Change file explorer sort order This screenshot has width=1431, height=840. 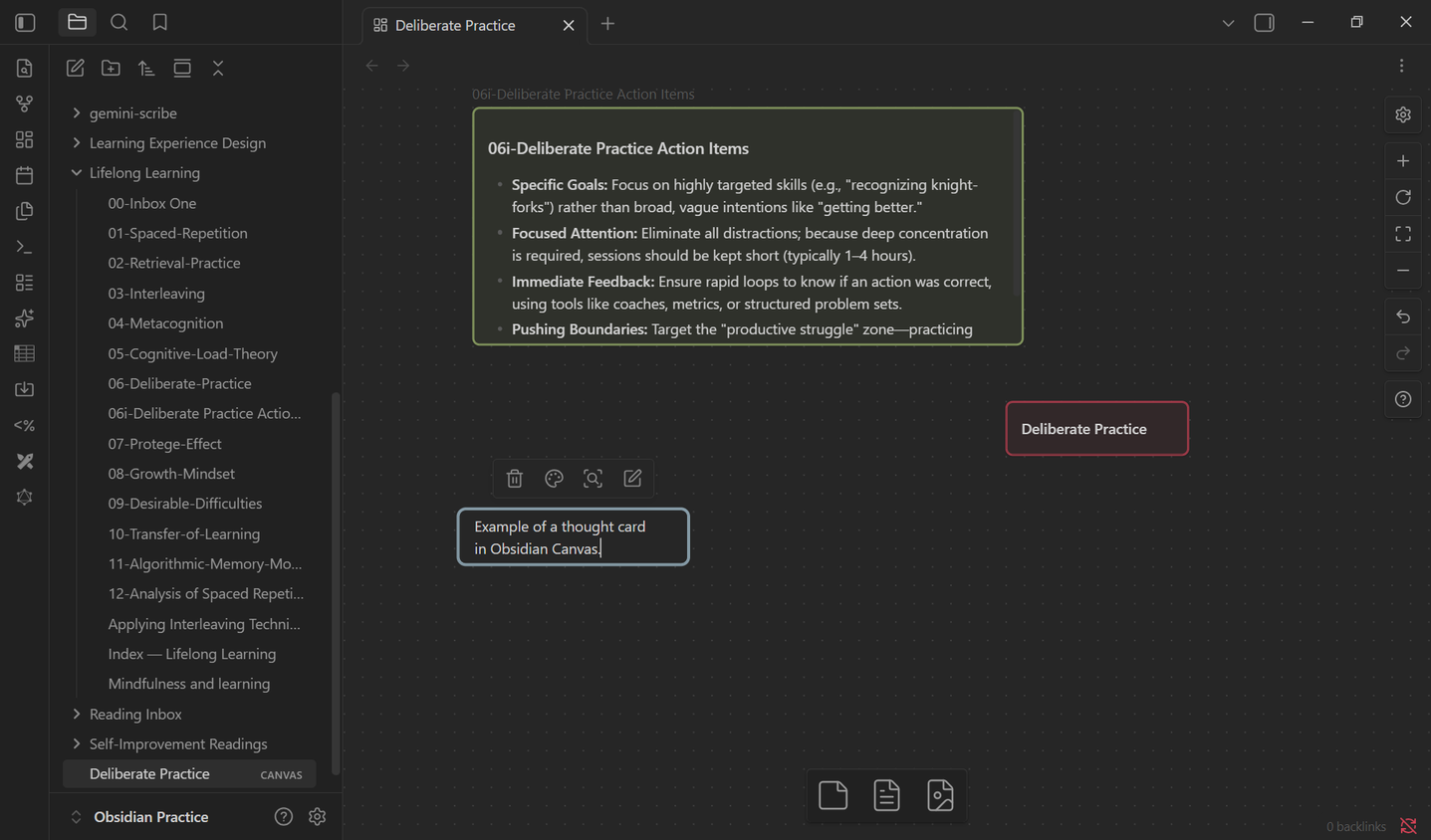(x=146, y=68)
